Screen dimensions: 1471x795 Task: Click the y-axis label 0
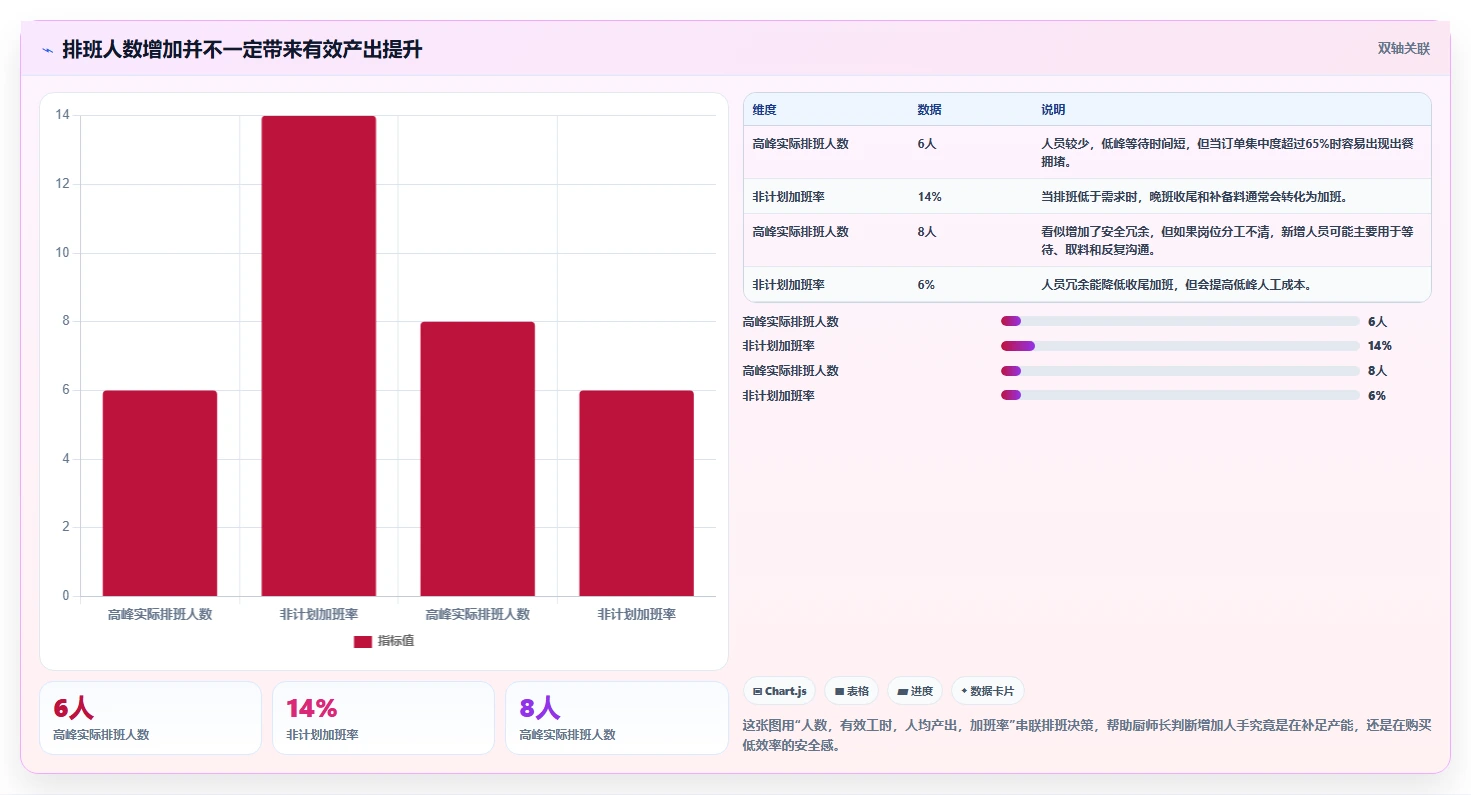point(66,596)
